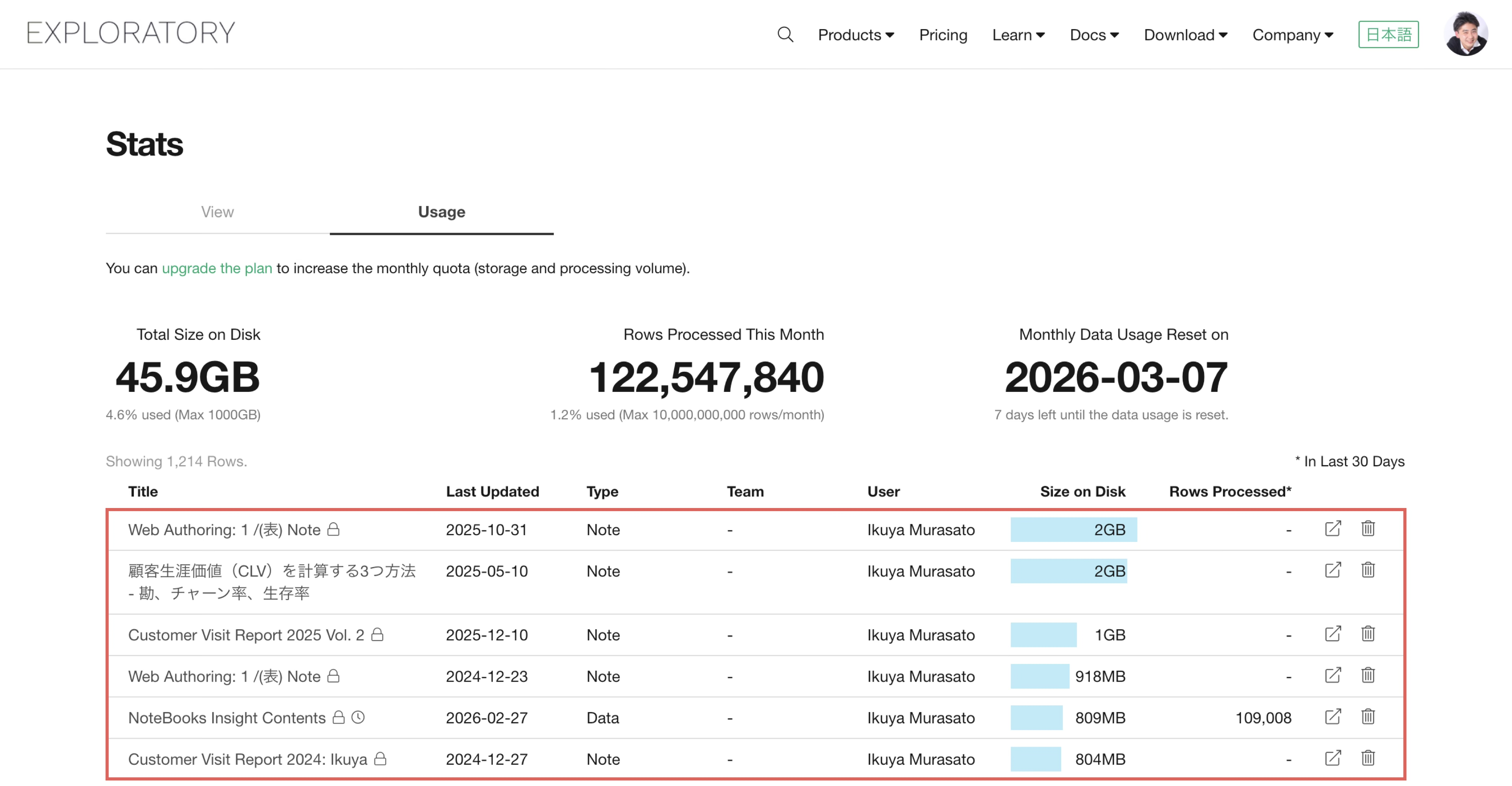Delete the NoteBooks Insight Contents row
Screen dimensions: 1512x786
click(1367, 717)
